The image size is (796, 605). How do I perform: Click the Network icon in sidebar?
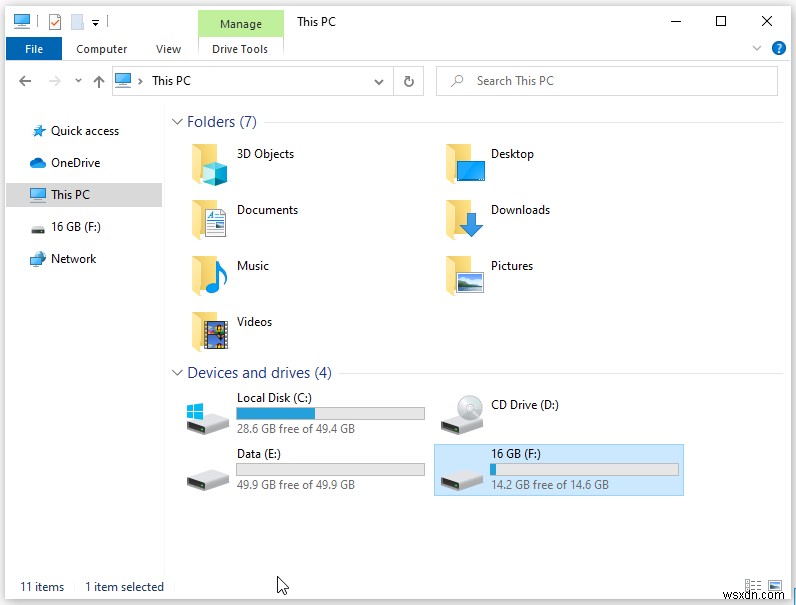[38, 259]
